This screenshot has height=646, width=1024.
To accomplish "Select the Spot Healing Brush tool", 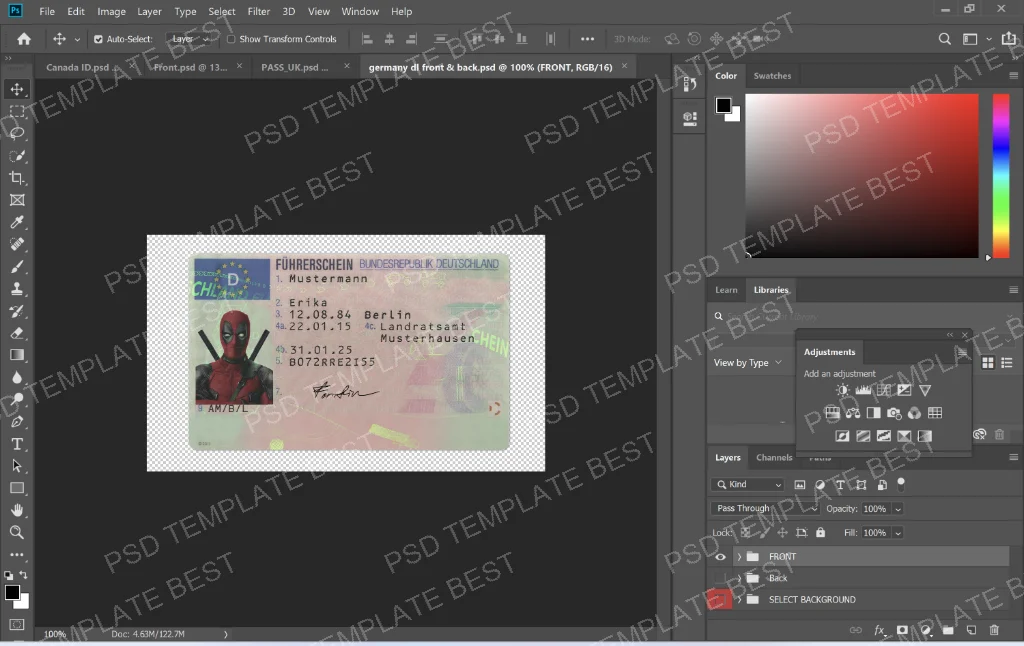I will (17, 244).
